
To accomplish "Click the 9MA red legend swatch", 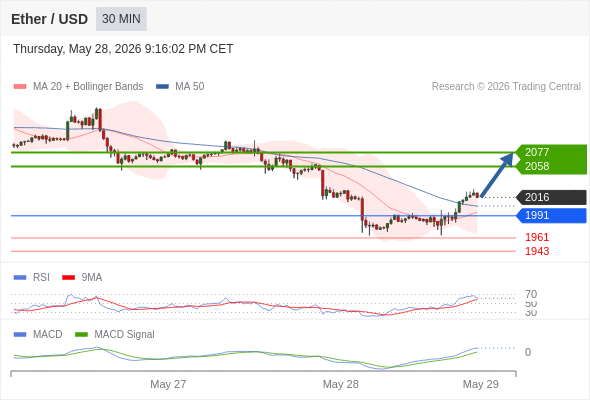I will (x=68, y=278).
